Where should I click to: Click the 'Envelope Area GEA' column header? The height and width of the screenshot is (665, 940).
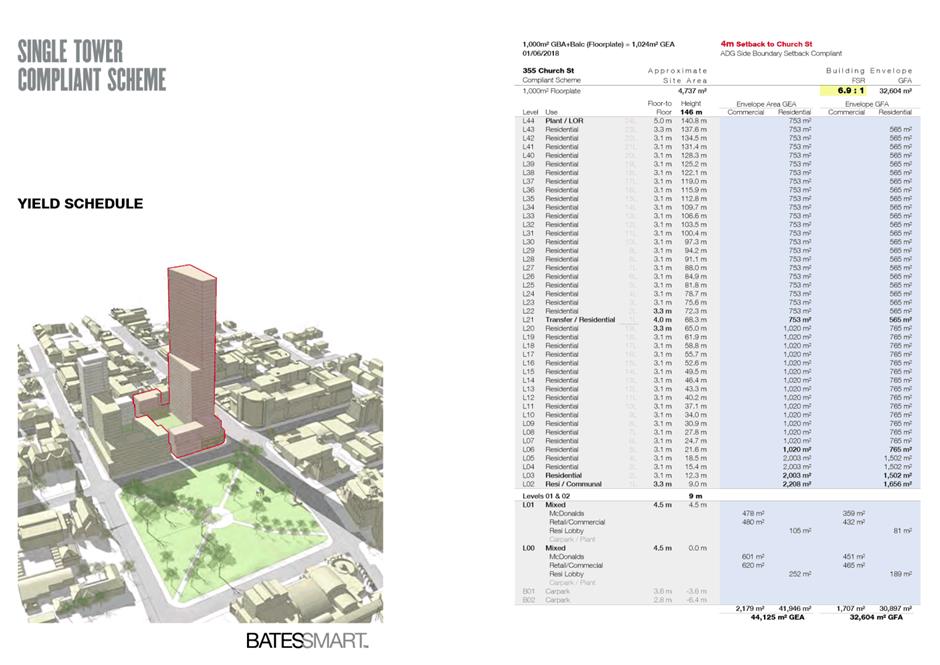click(766, 104)
